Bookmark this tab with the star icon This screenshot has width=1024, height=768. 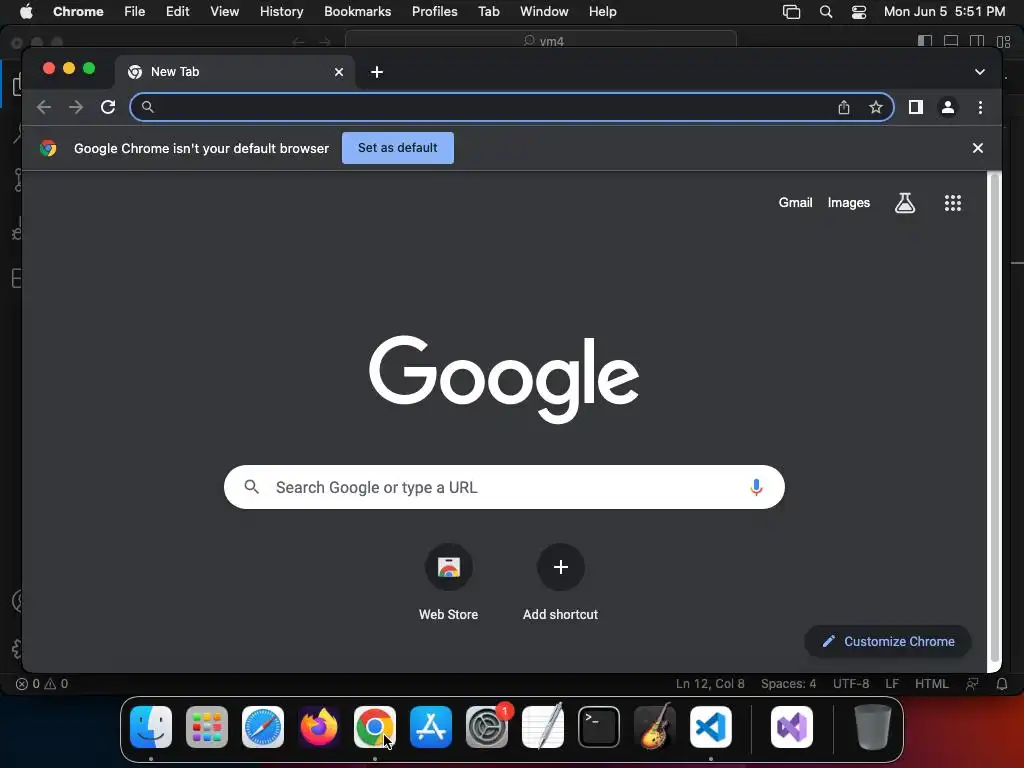tap(876, 107)
